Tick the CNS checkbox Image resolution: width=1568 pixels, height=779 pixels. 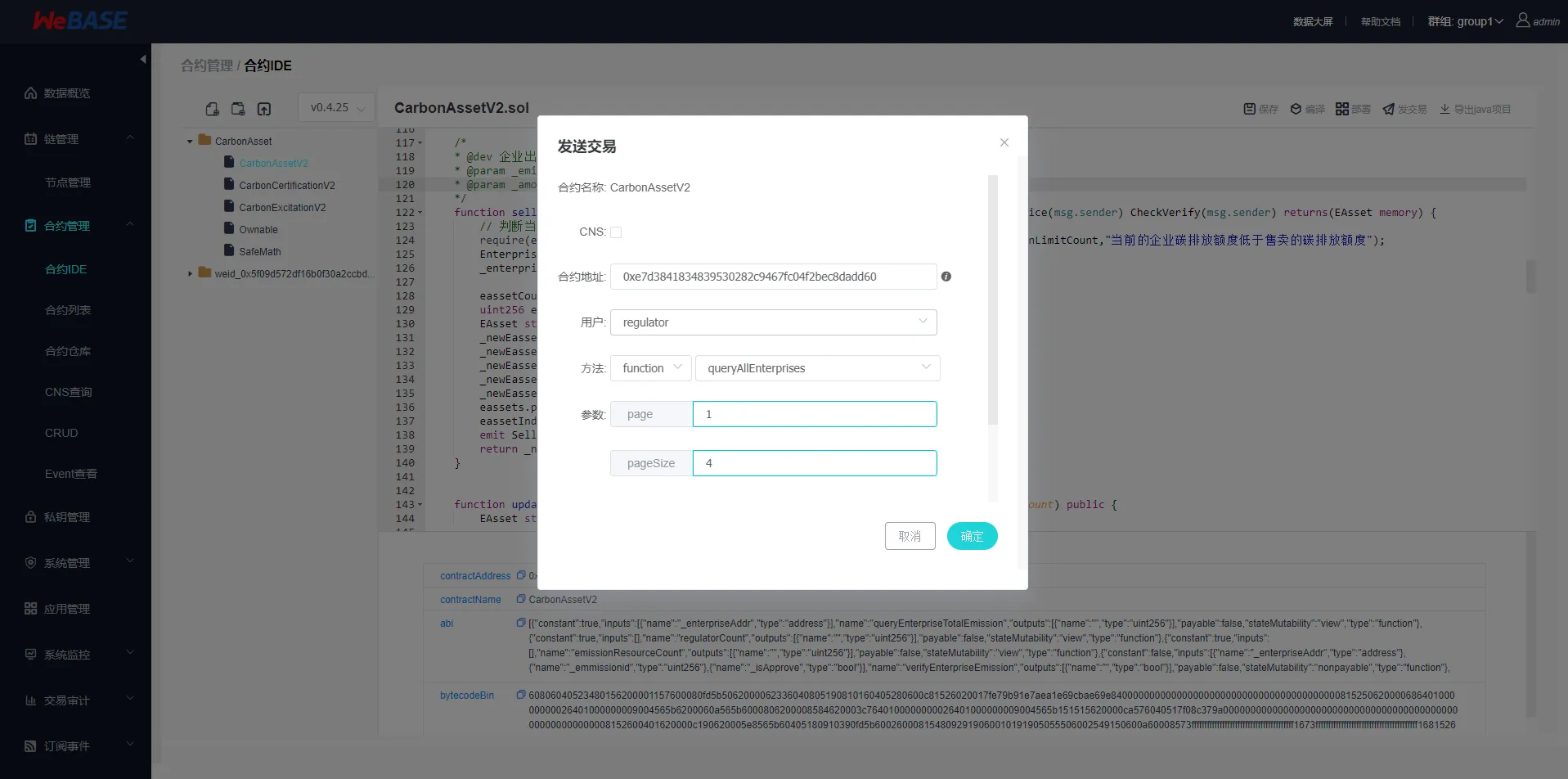[616, 232]
